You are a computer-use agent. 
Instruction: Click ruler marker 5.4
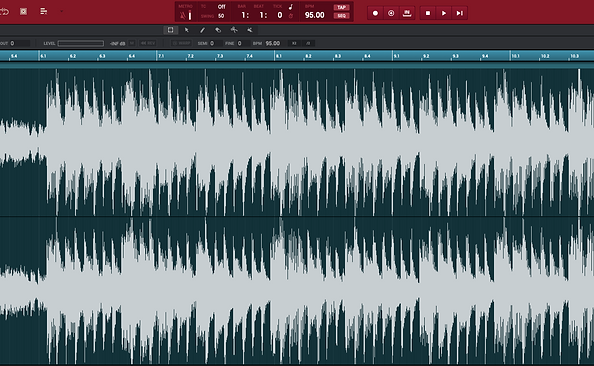point(14,56)
